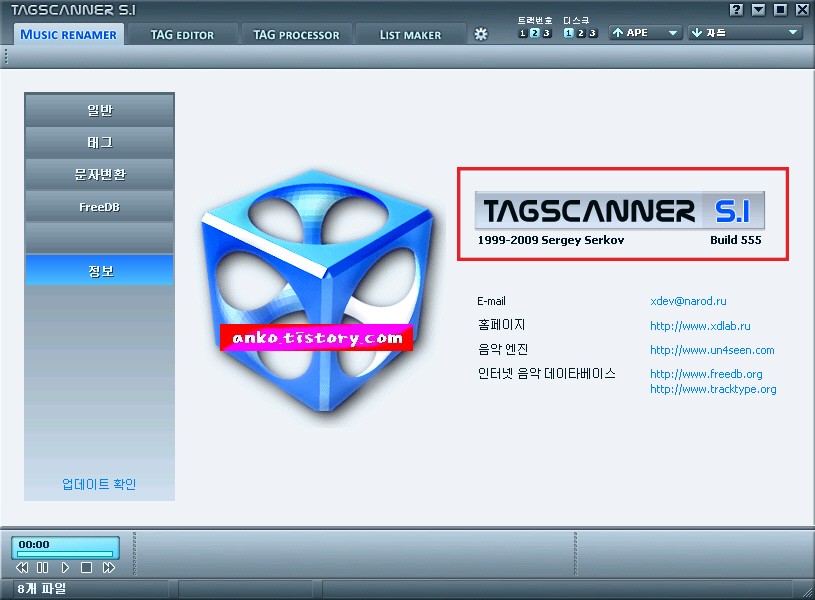Open the 문자변환 settings section

coord(100,174)
